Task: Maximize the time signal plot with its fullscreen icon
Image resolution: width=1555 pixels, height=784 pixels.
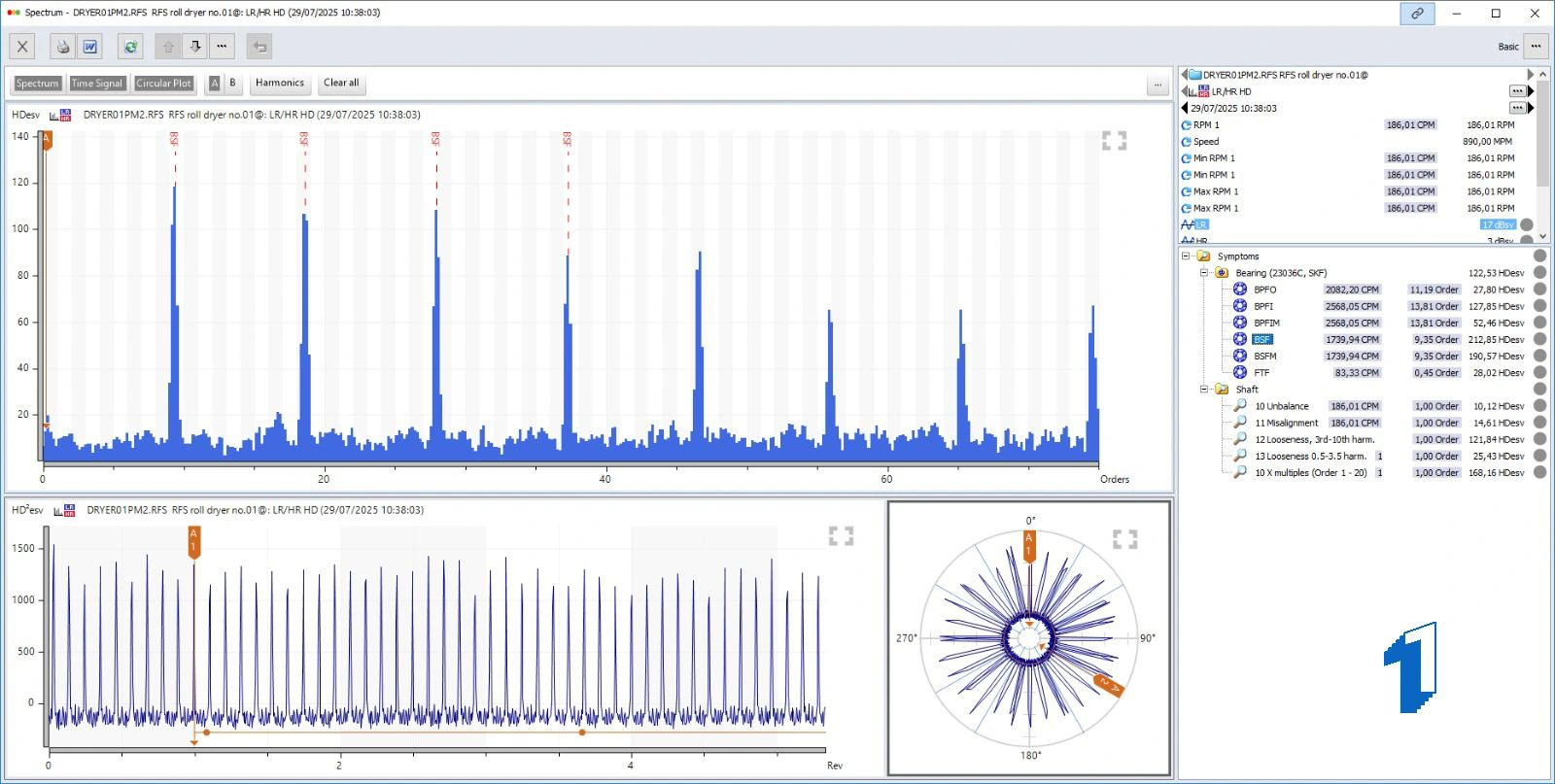Action: tap(841, 536)
